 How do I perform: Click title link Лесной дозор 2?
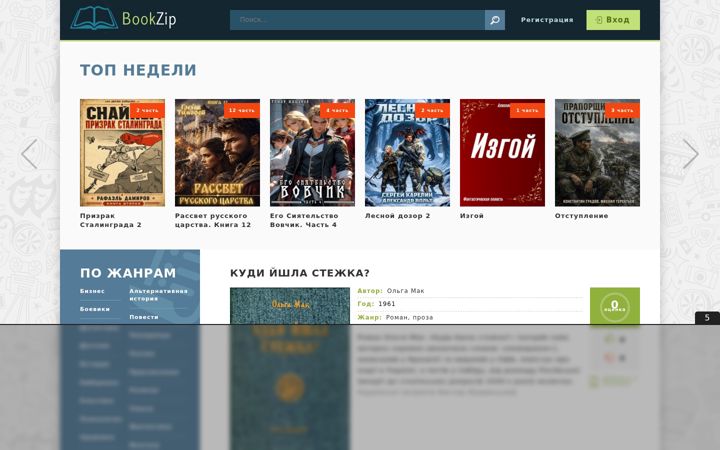(398, 216)
